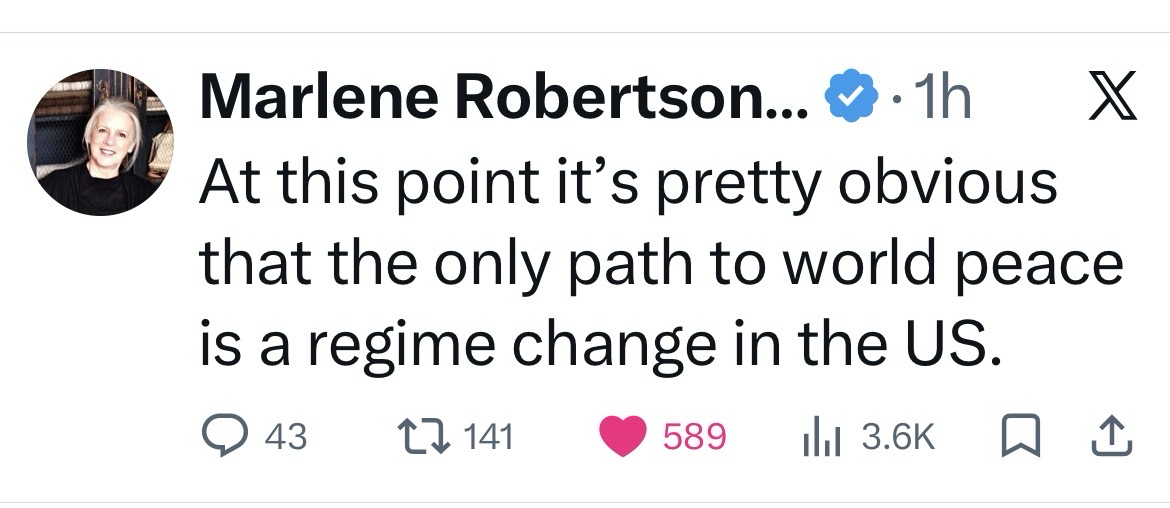The height and width of the screenshot is (508, 1170).
Task: Open Marlene Robertson's profile photo
Action: point(99,142)
